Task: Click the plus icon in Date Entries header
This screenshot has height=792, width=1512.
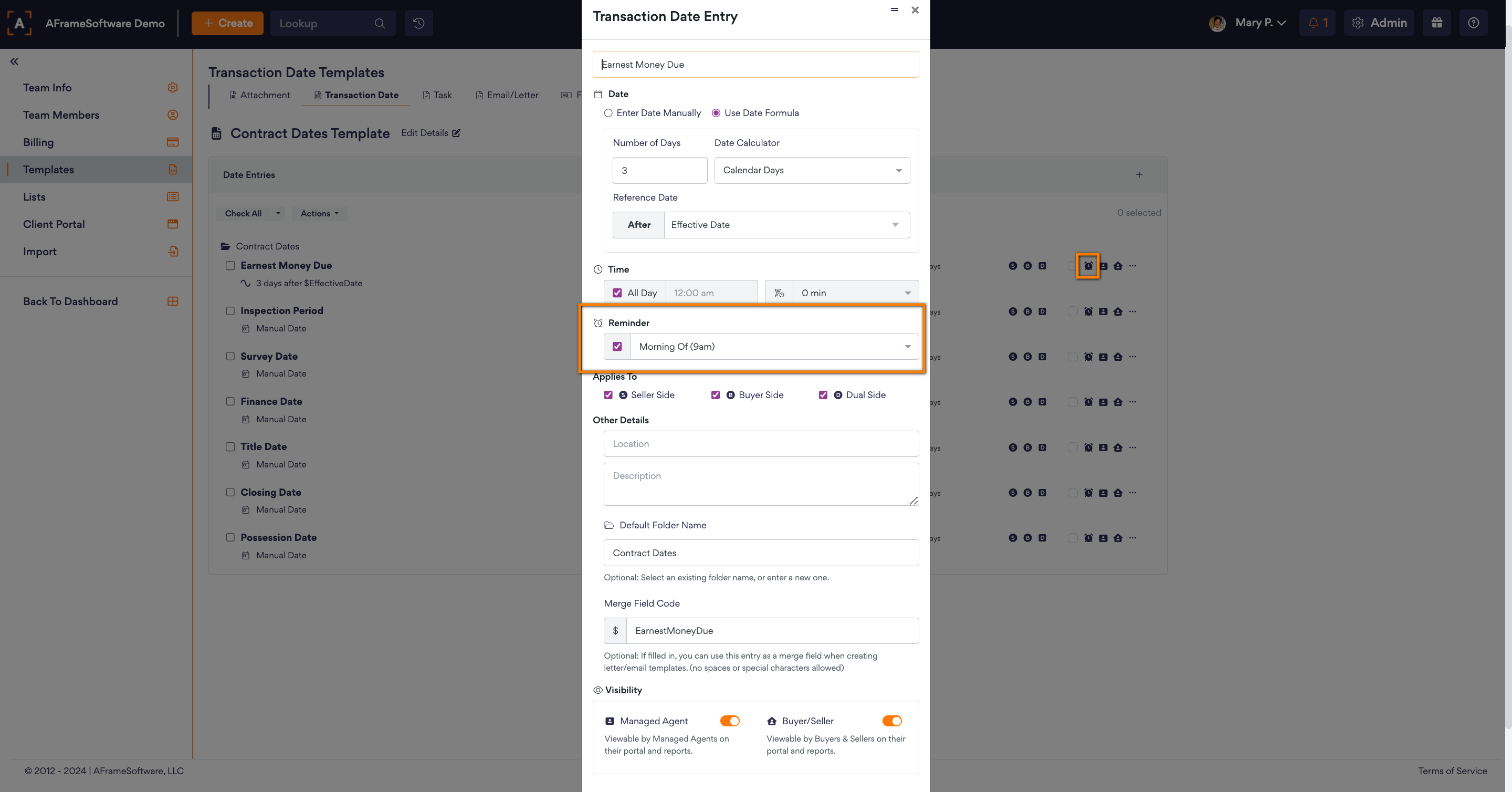Action: [1139, 175]
